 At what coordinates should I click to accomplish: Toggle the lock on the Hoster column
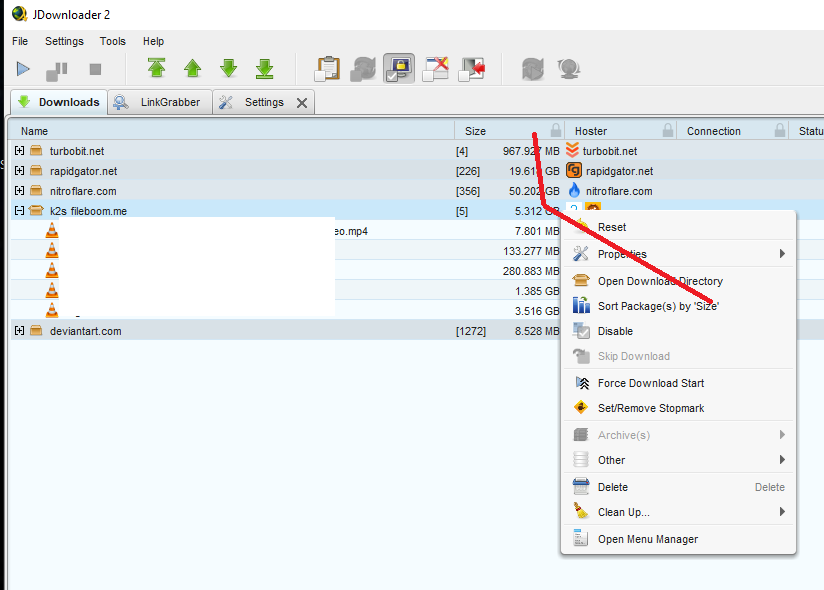pyautogui.click(x=668, y=130)
